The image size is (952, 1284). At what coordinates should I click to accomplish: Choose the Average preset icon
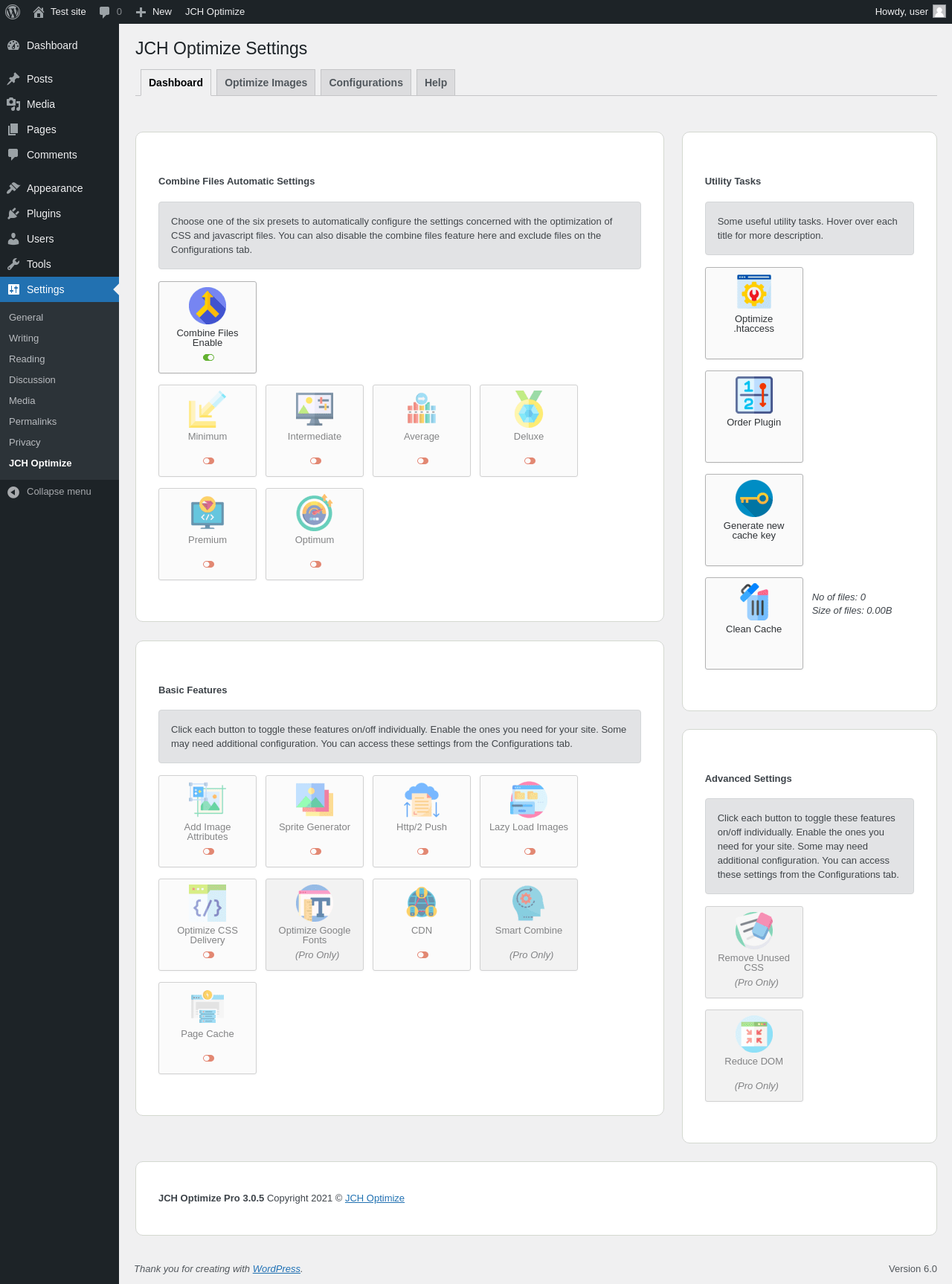pyautogui.click(x=422, y=409)
